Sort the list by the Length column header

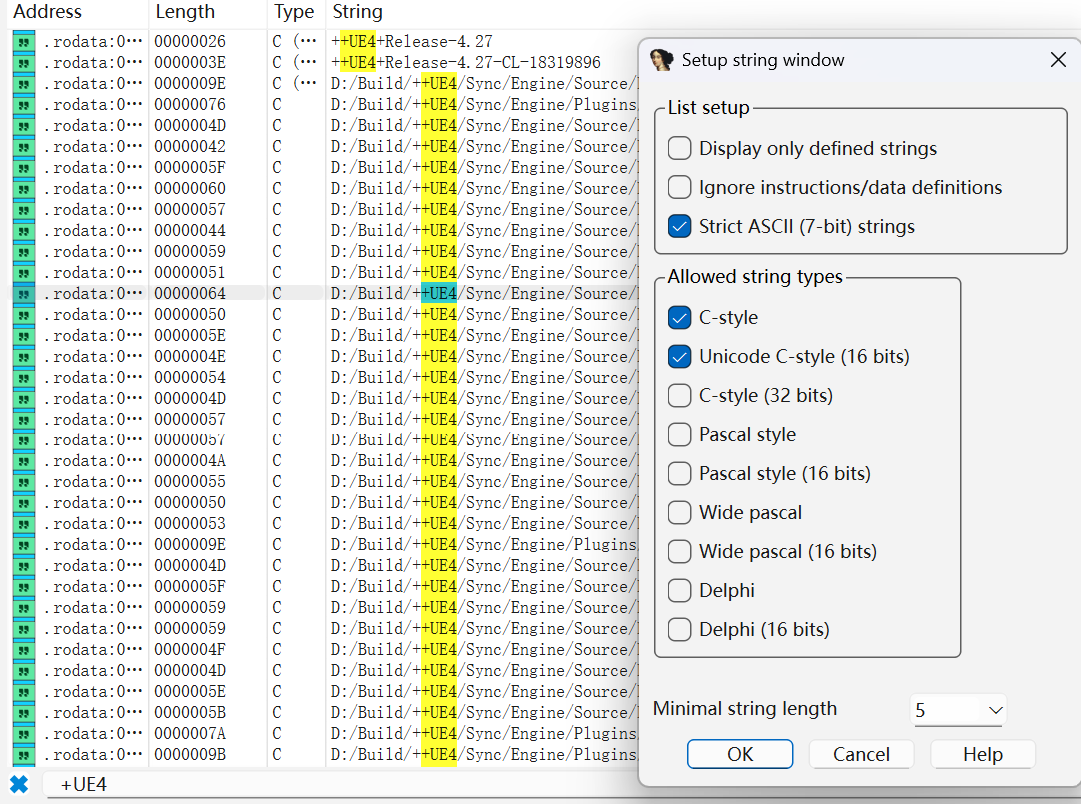185,12
